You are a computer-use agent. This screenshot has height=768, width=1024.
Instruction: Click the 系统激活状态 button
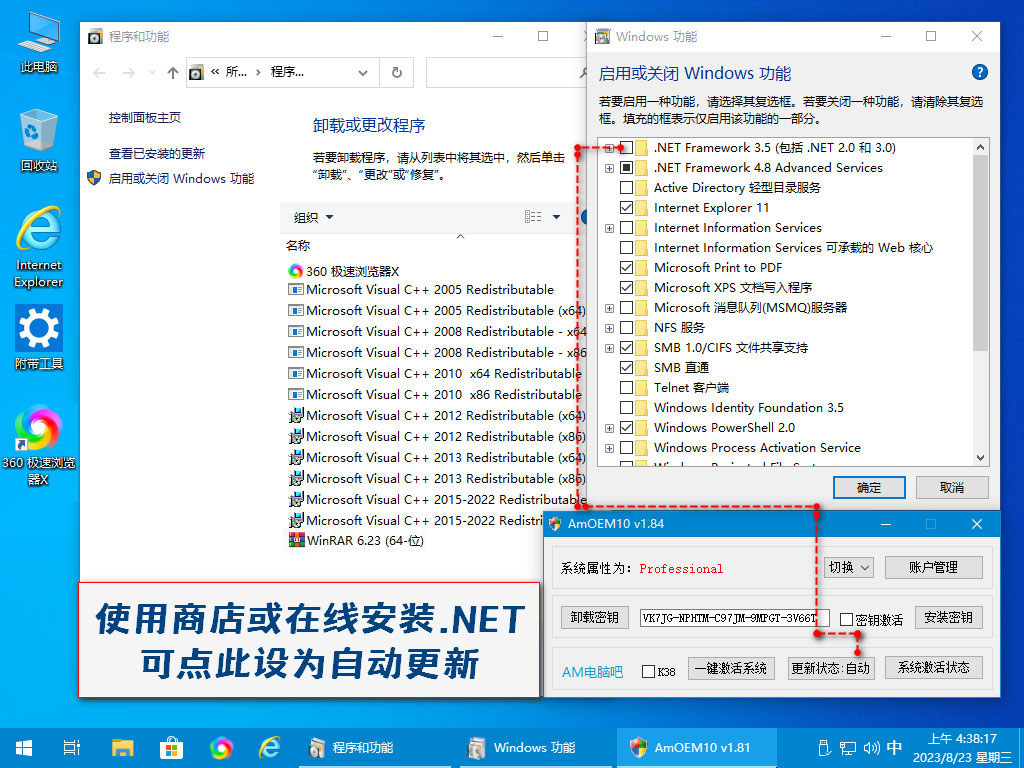click(x=934, y=667)
